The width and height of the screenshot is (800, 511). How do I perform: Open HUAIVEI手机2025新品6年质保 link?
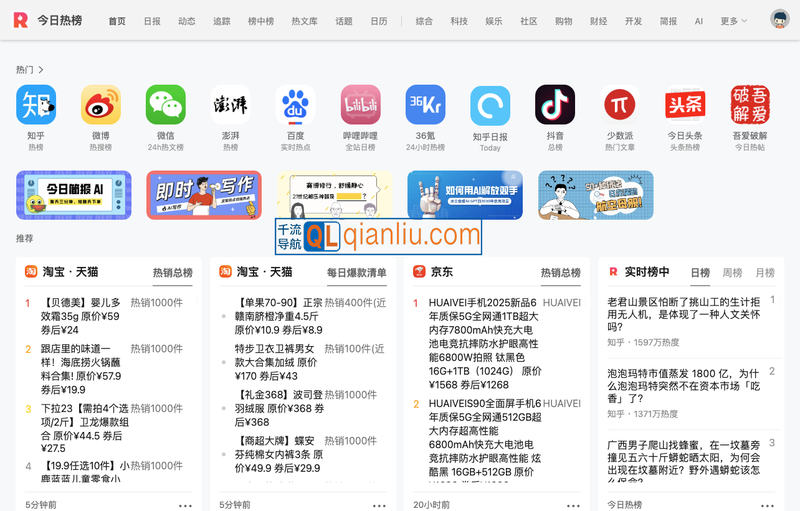coord(485,344)
